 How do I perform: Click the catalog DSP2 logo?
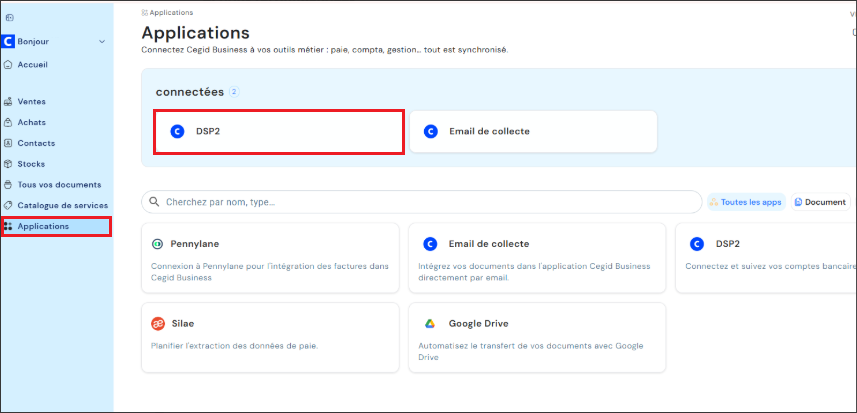click(697, 244)
